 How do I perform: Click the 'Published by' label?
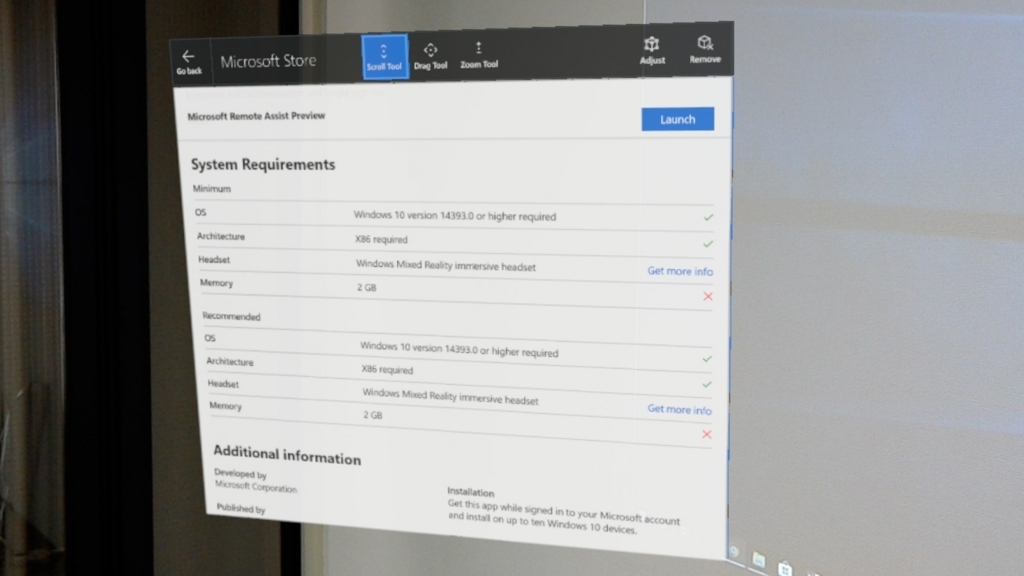tap(241, 508)
